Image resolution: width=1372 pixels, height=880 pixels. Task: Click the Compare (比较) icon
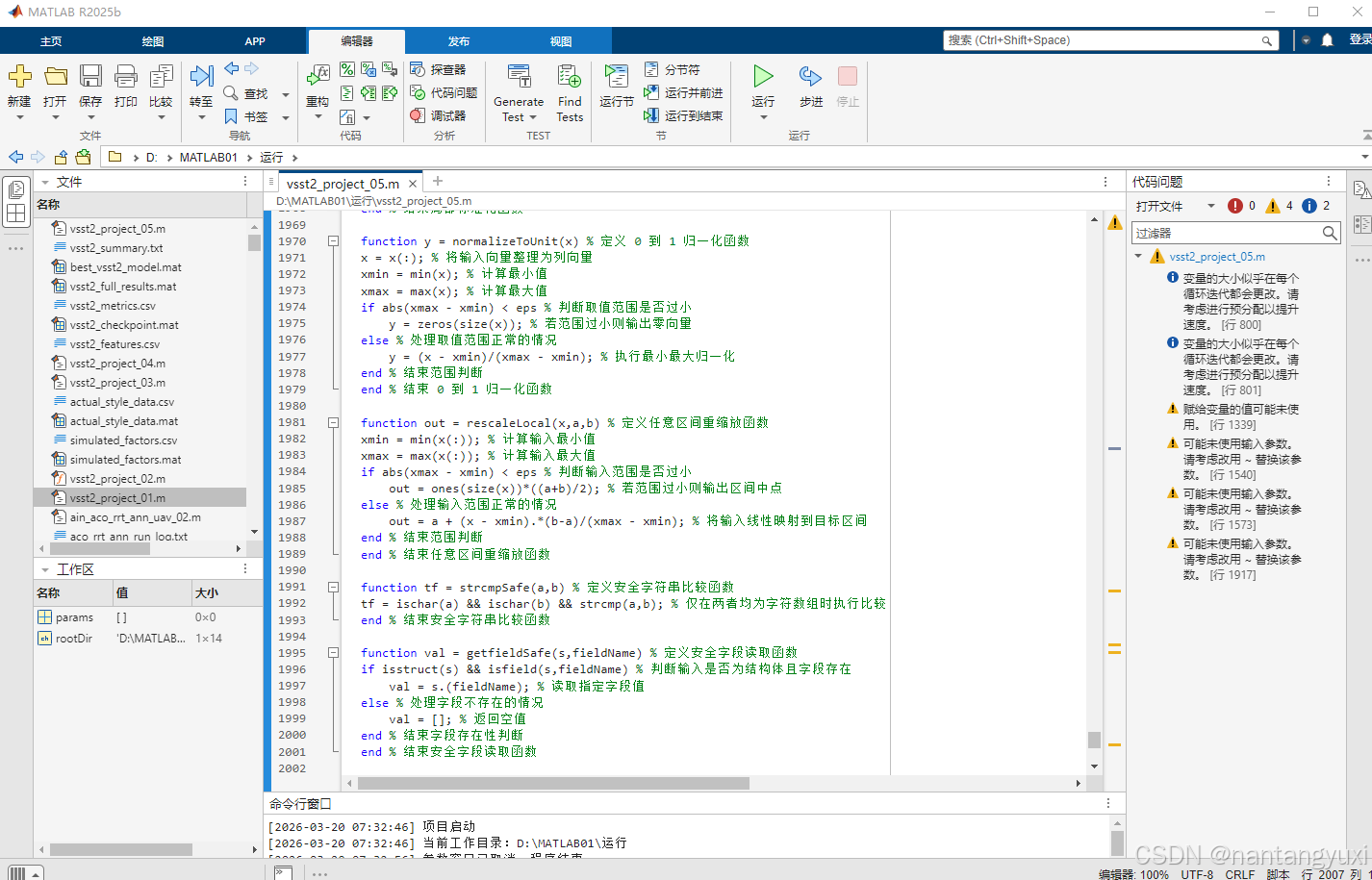(x=161, y=77)
